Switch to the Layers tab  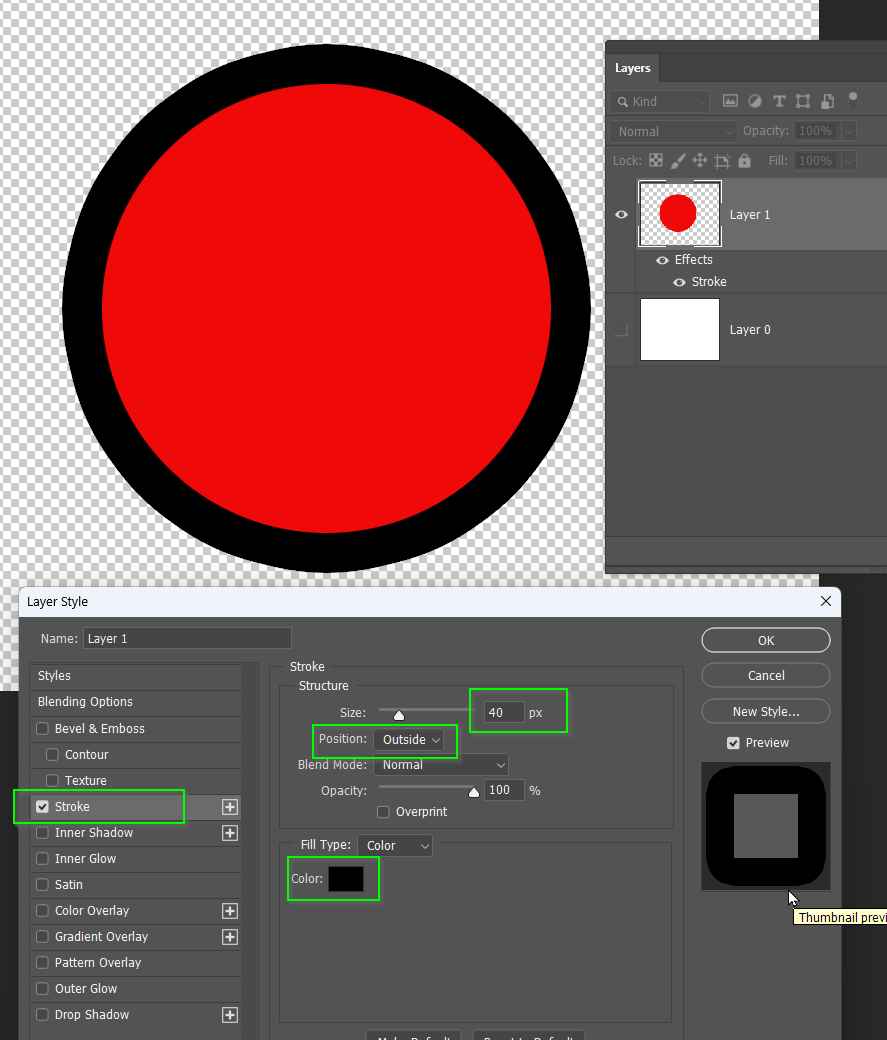pos(632,68)
